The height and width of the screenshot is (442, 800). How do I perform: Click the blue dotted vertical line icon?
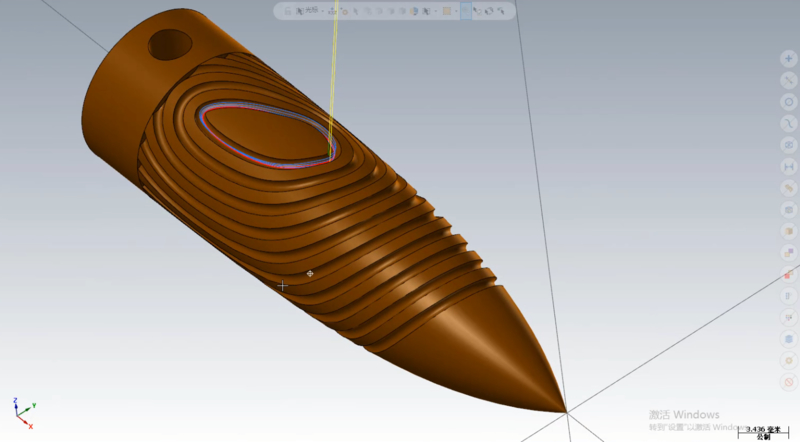click(789, 296)
